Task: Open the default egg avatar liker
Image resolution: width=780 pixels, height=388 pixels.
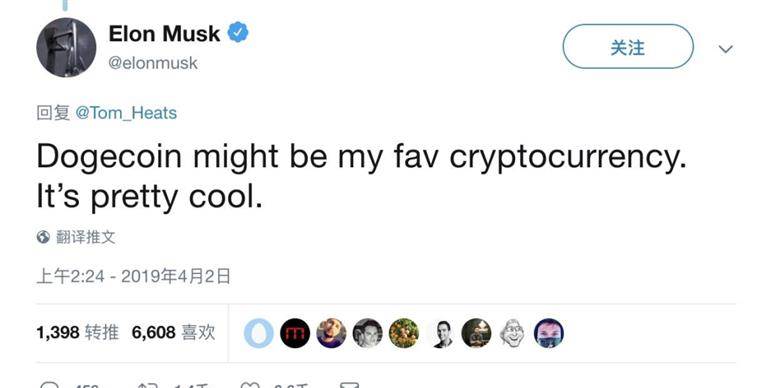Action: click(x=259, y=333)
